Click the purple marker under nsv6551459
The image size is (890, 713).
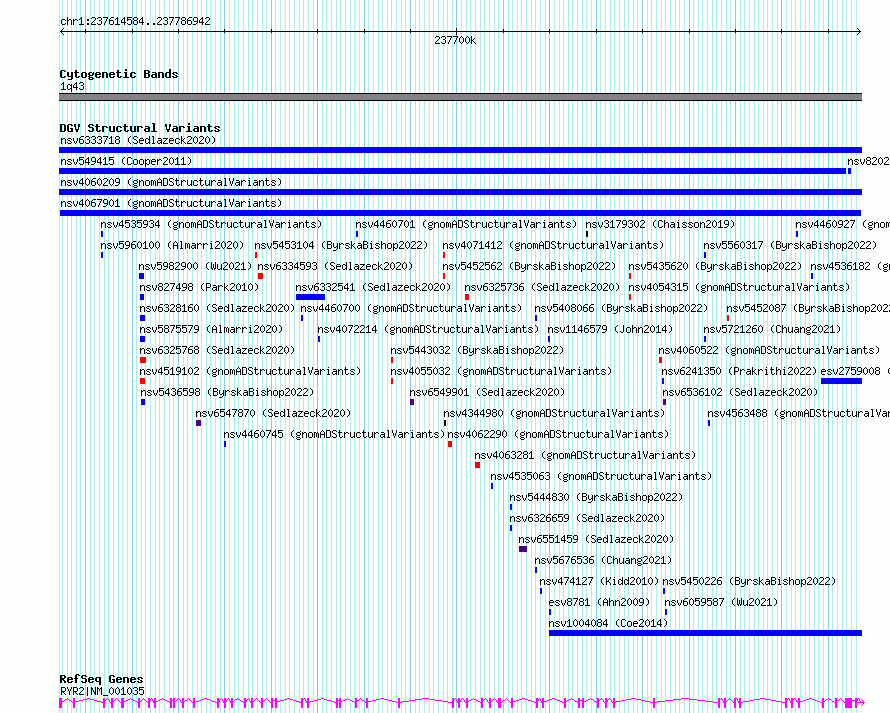(523, 549)
